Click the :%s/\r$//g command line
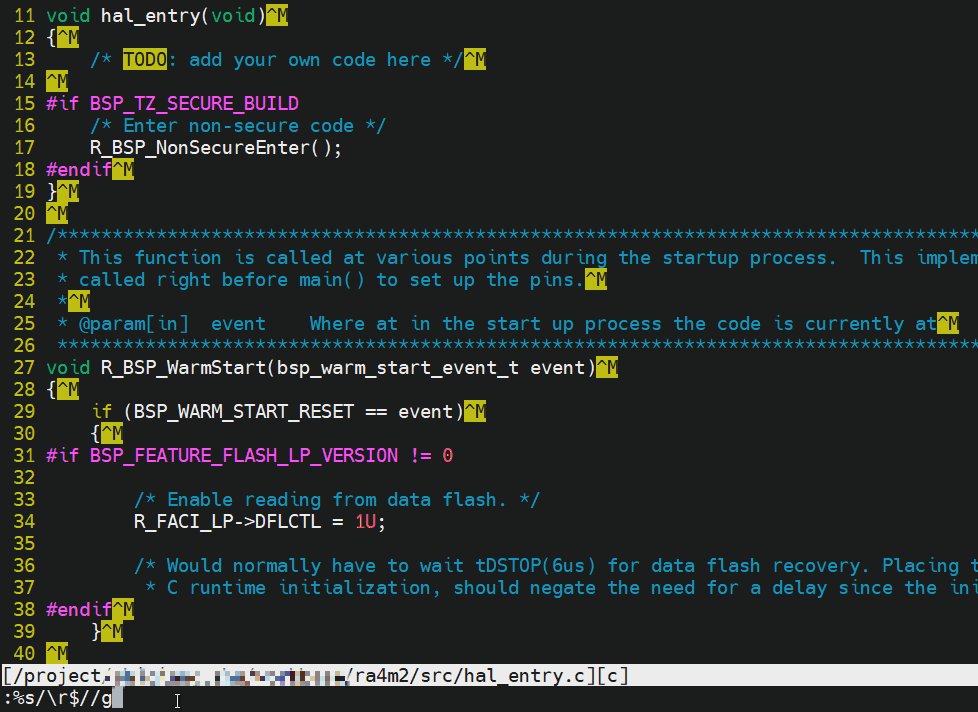Screen dimensions: 978x712 (57, 699)
